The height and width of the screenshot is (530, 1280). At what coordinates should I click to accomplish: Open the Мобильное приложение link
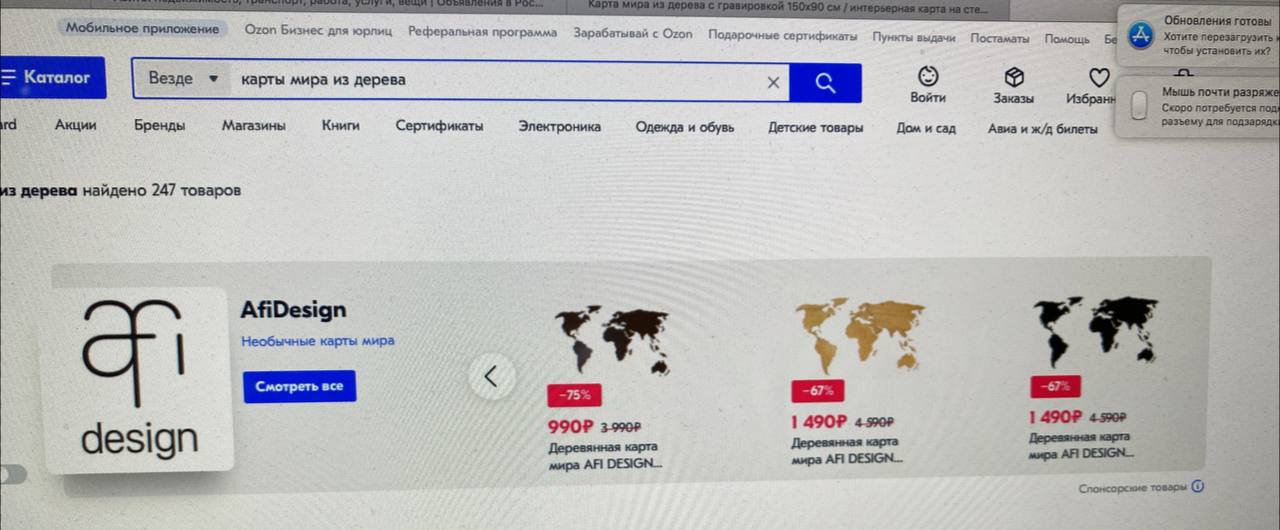142,29
